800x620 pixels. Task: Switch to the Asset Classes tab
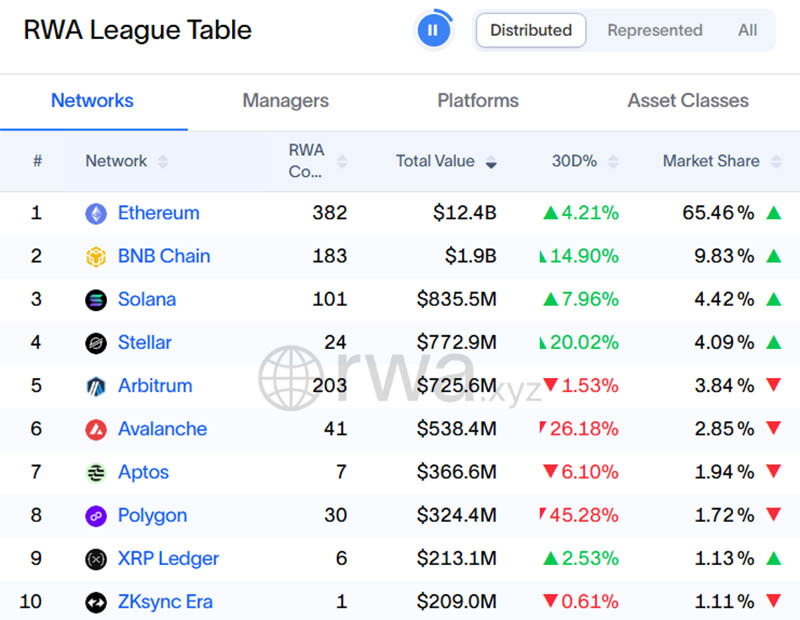688,101
